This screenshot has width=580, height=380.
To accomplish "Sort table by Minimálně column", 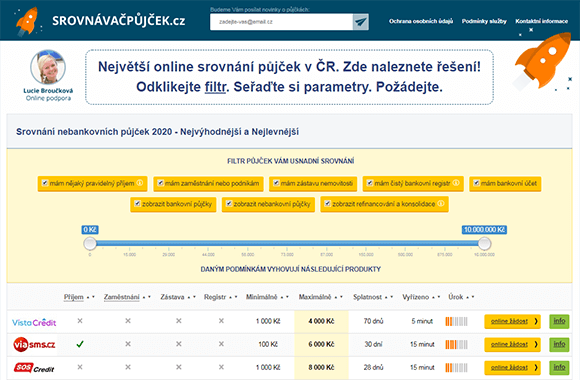I will click(262, 297).
